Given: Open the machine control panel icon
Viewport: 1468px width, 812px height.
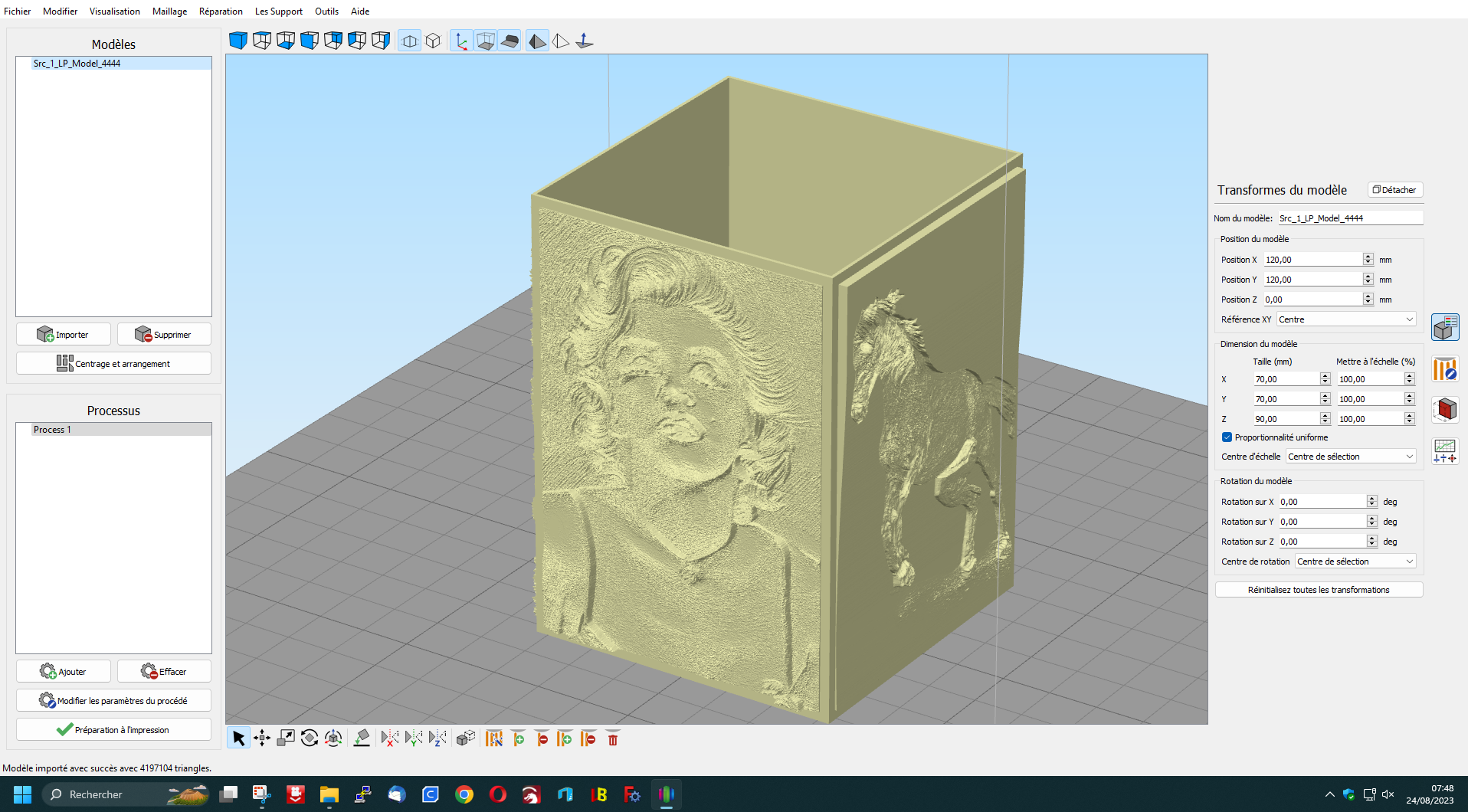Looking at the screenshot, I should click(1445, 450).
